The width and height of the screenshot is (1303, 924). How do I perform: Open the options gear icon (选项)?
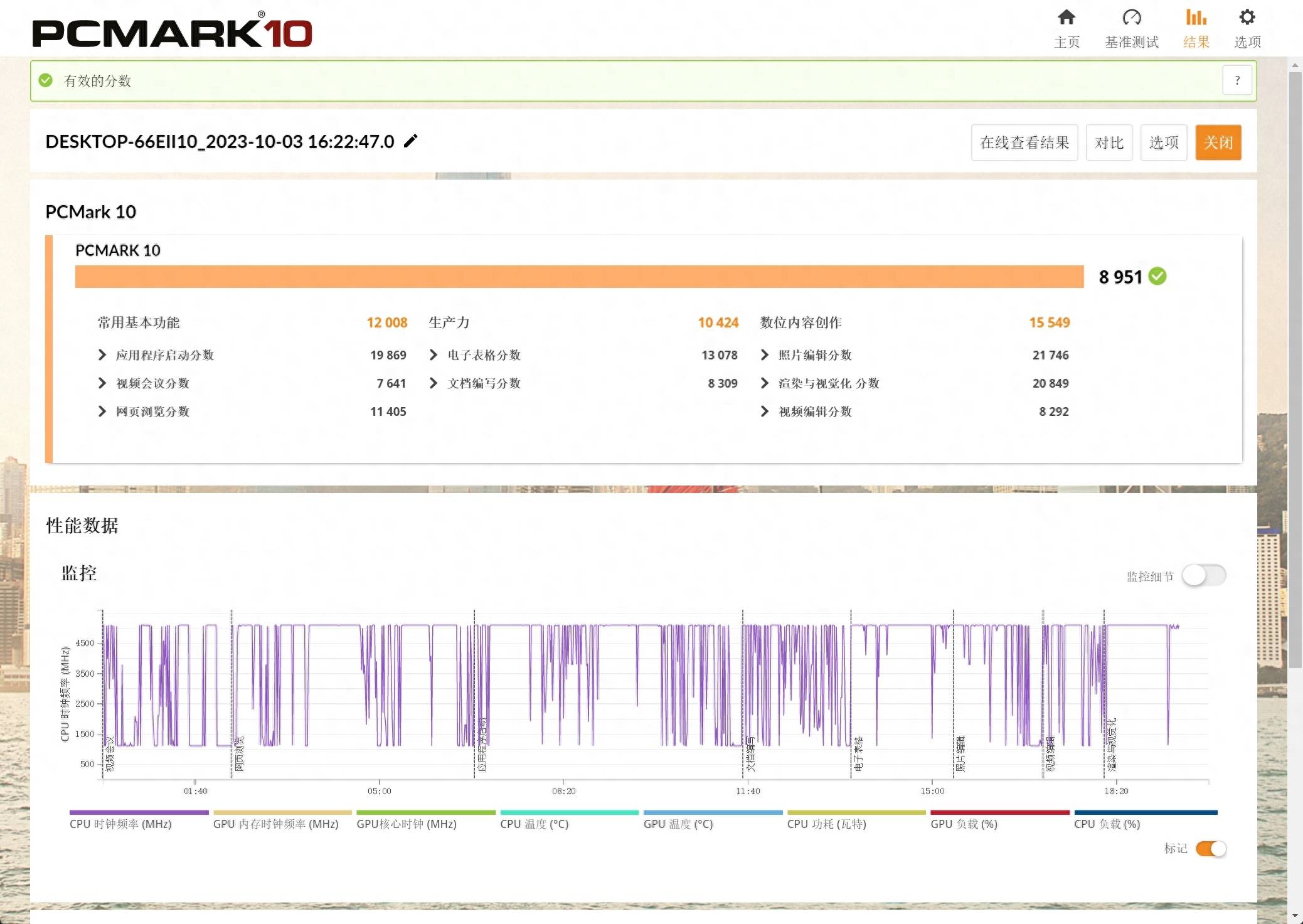pos(1247,18)
